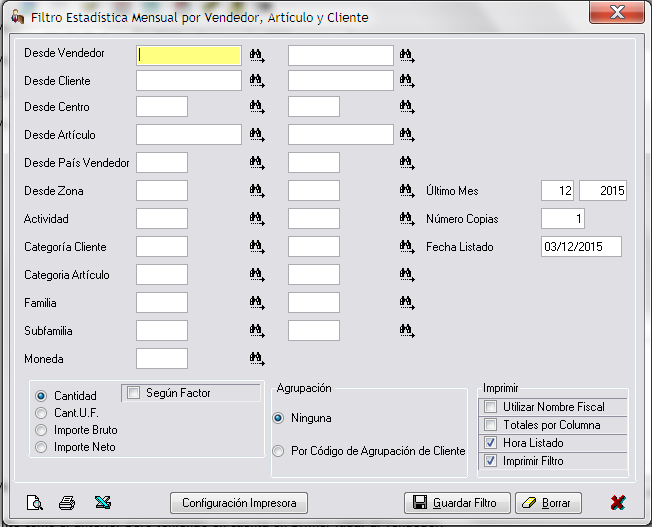Choose Importe Bruto option
This screenshot has width=652, height=527.
[41, 430]
